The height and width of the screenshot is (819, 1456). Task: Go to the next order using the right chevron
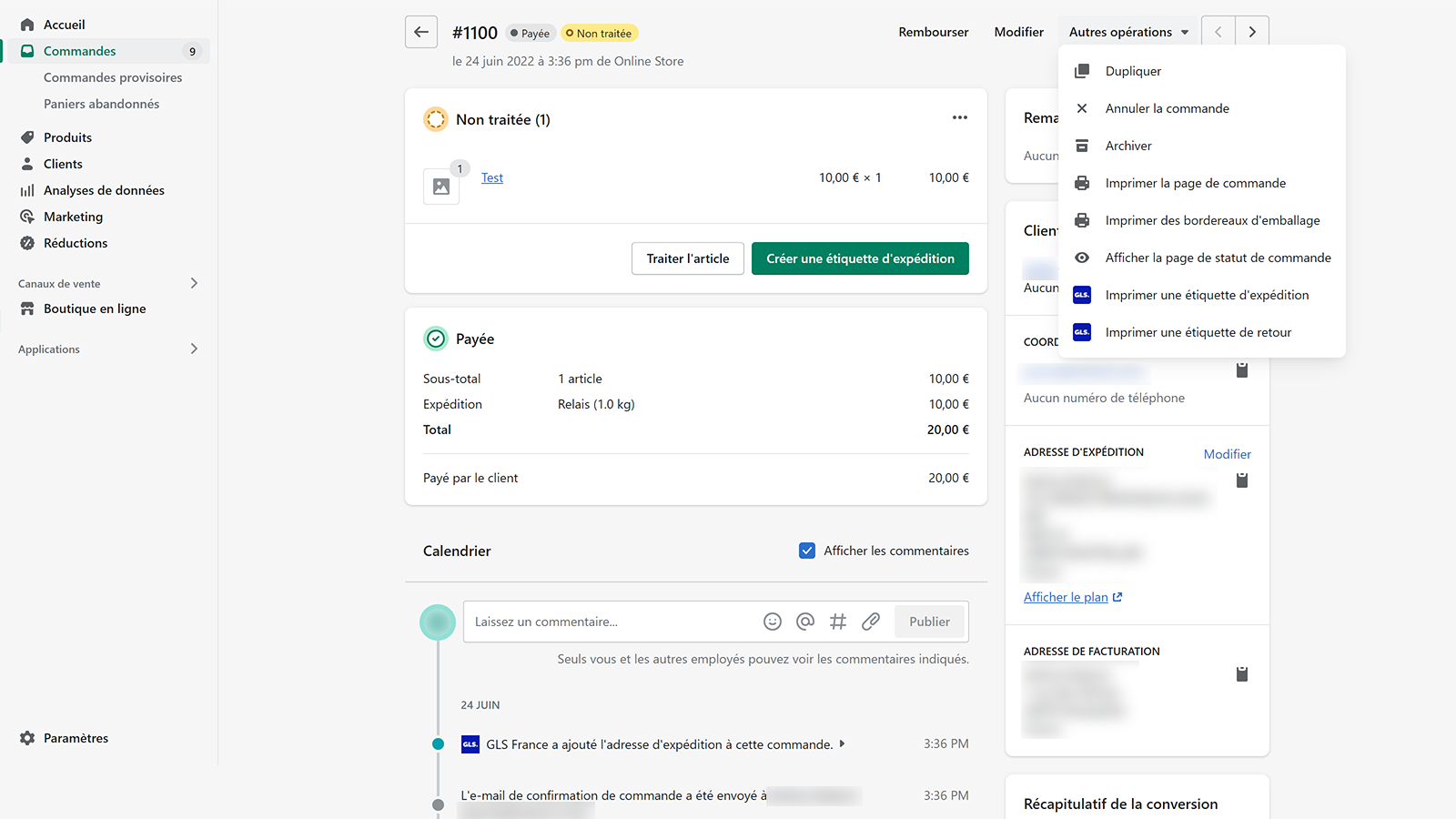point(1252,32)
